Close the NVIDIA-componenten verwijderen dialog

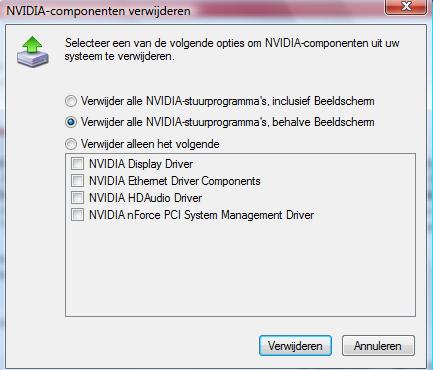pyautogui.click(x=406, y=7)
